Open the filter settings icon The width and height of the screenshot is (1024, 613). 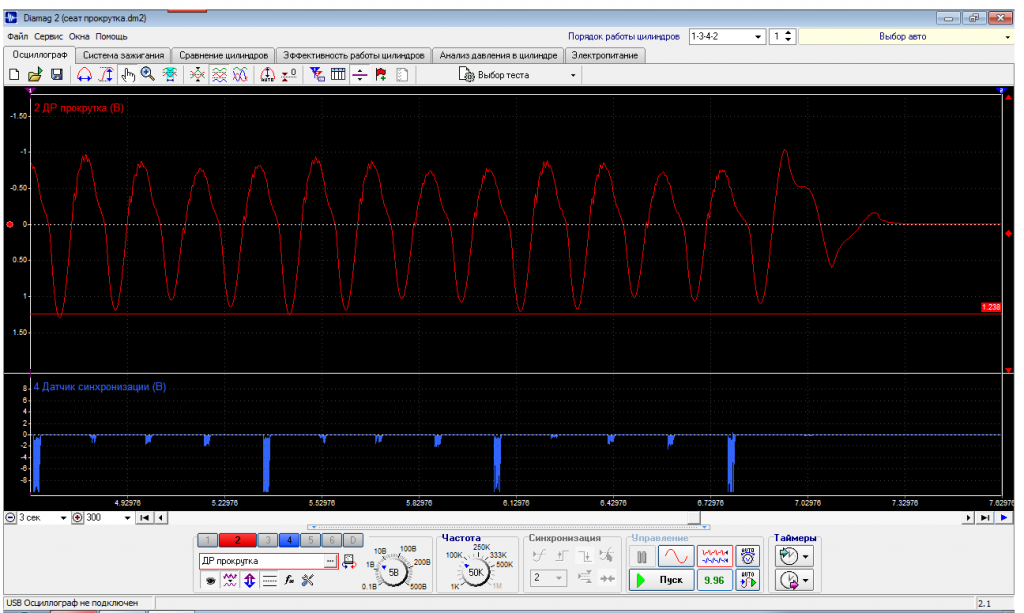point(317,75)
